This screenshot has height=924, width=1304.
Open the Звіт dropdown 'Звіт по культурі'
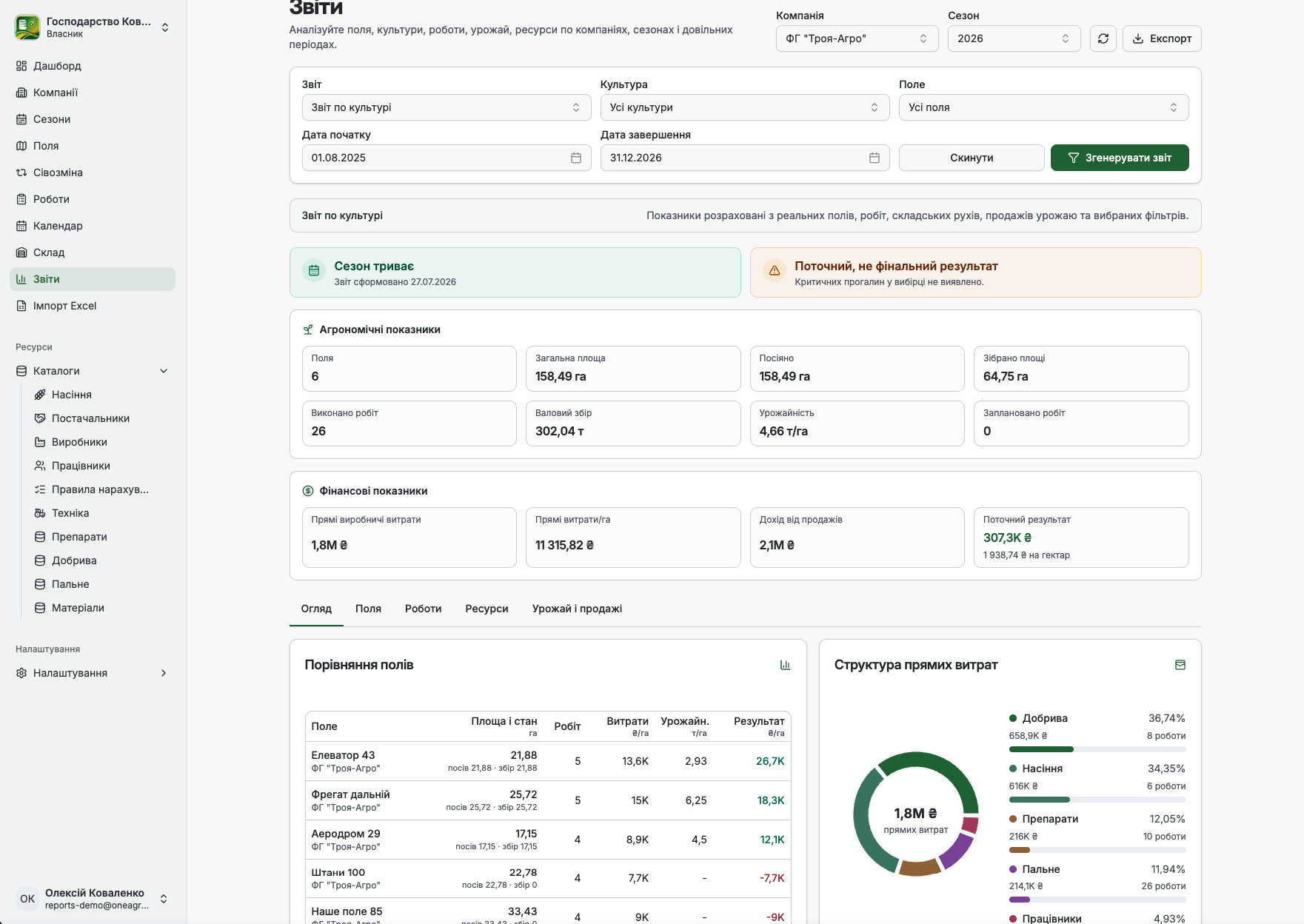447,107
